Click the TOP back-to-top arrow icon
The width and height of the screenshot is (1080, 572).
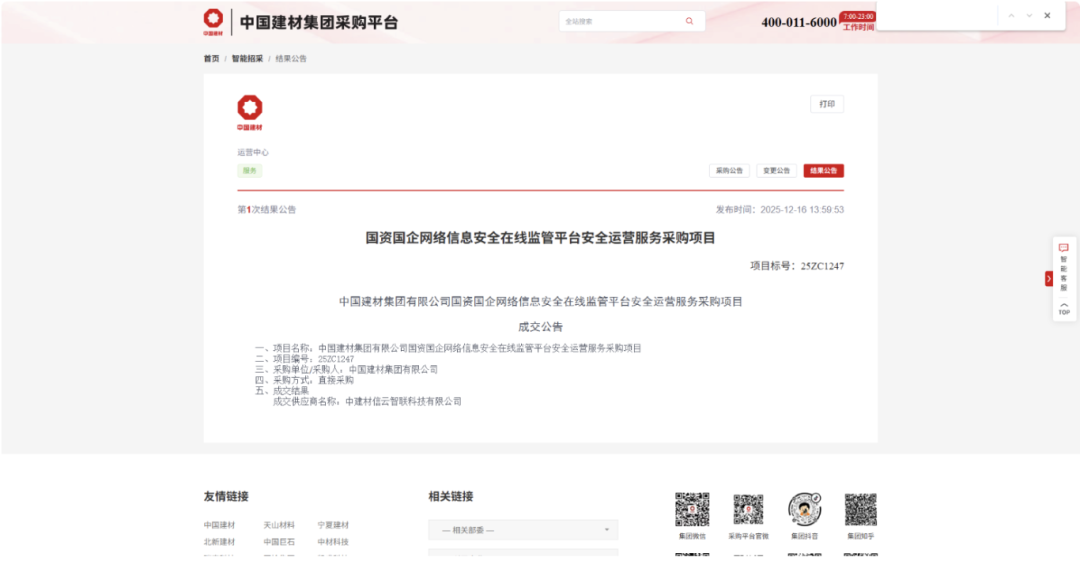[x=1064, y=308]
